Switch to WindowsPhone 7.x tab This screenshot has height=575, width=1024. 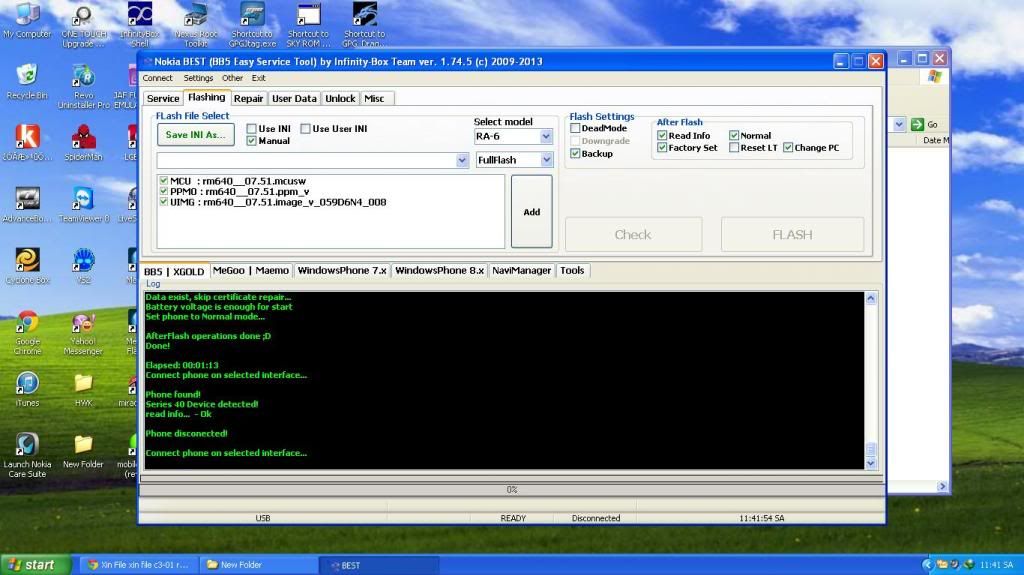coord(342,271)
